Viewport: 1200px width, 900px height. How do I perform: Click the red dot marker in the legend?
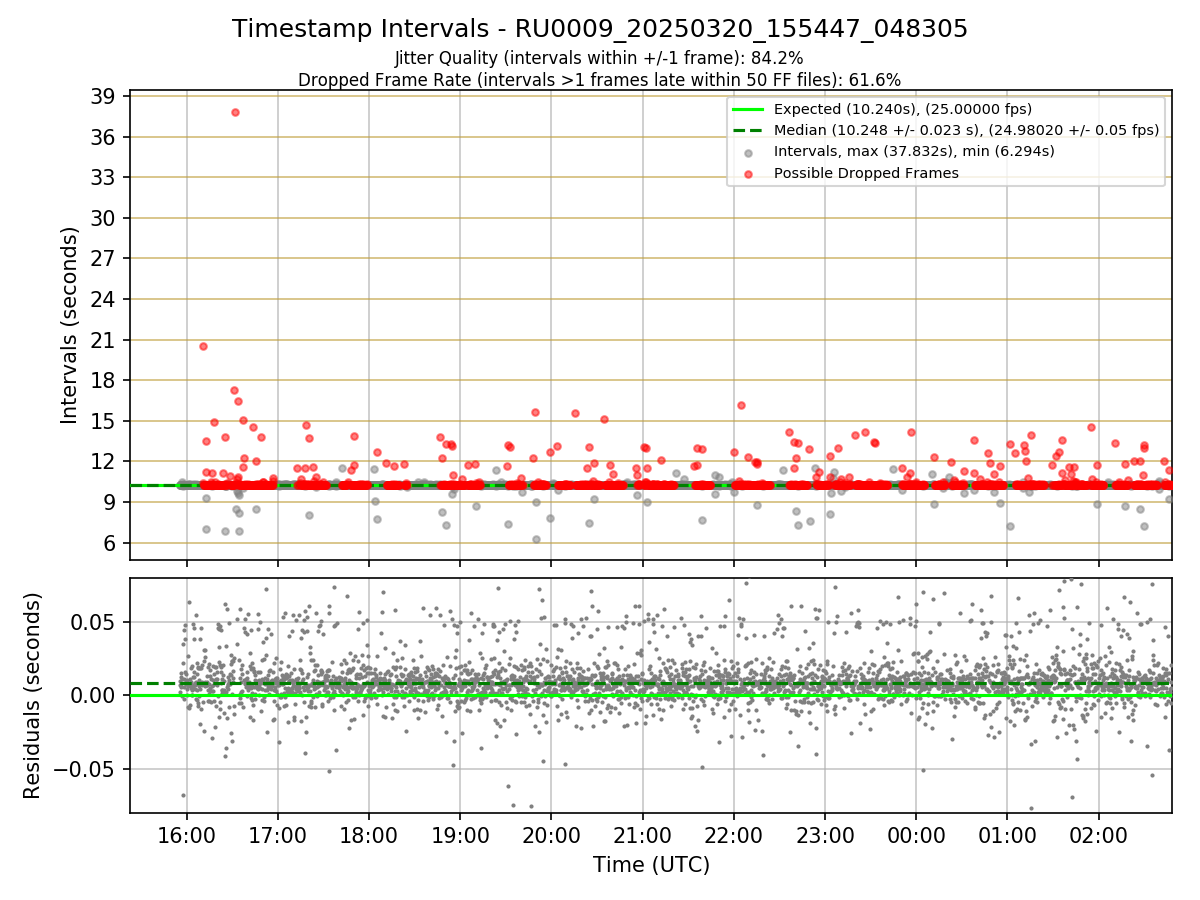tap(748, 173)
